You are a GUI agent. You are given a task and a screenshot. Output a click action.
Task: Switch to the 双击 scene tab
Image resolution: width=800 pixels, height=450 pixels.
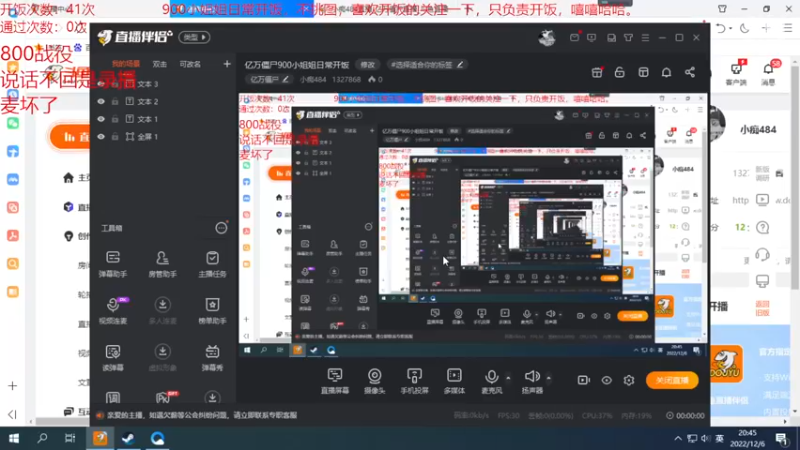pyautogui.click(x=160, y=64)
